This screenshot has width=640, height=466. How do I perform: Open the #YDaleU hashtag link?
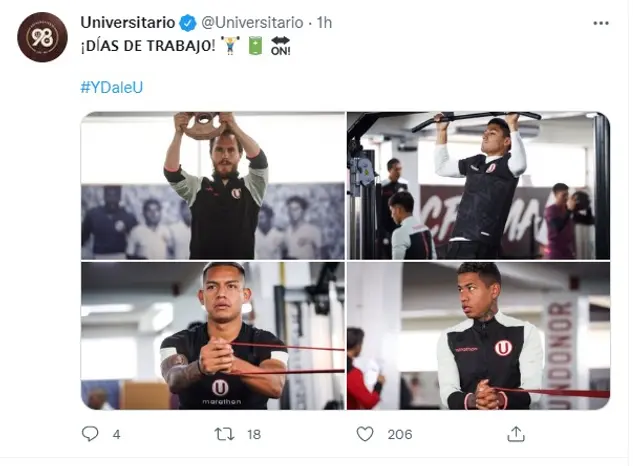pos(111,87)
